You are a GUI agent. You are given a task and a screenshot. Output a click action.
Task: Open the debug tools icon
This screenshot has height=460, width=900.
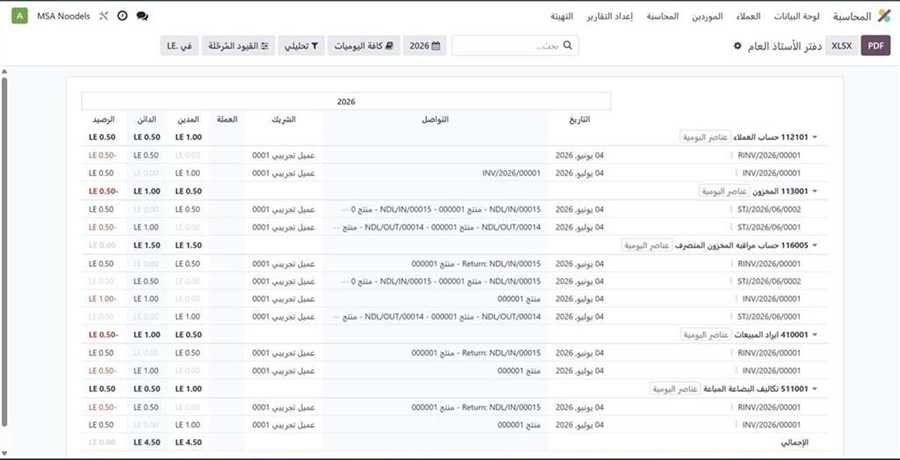(104, 16)
